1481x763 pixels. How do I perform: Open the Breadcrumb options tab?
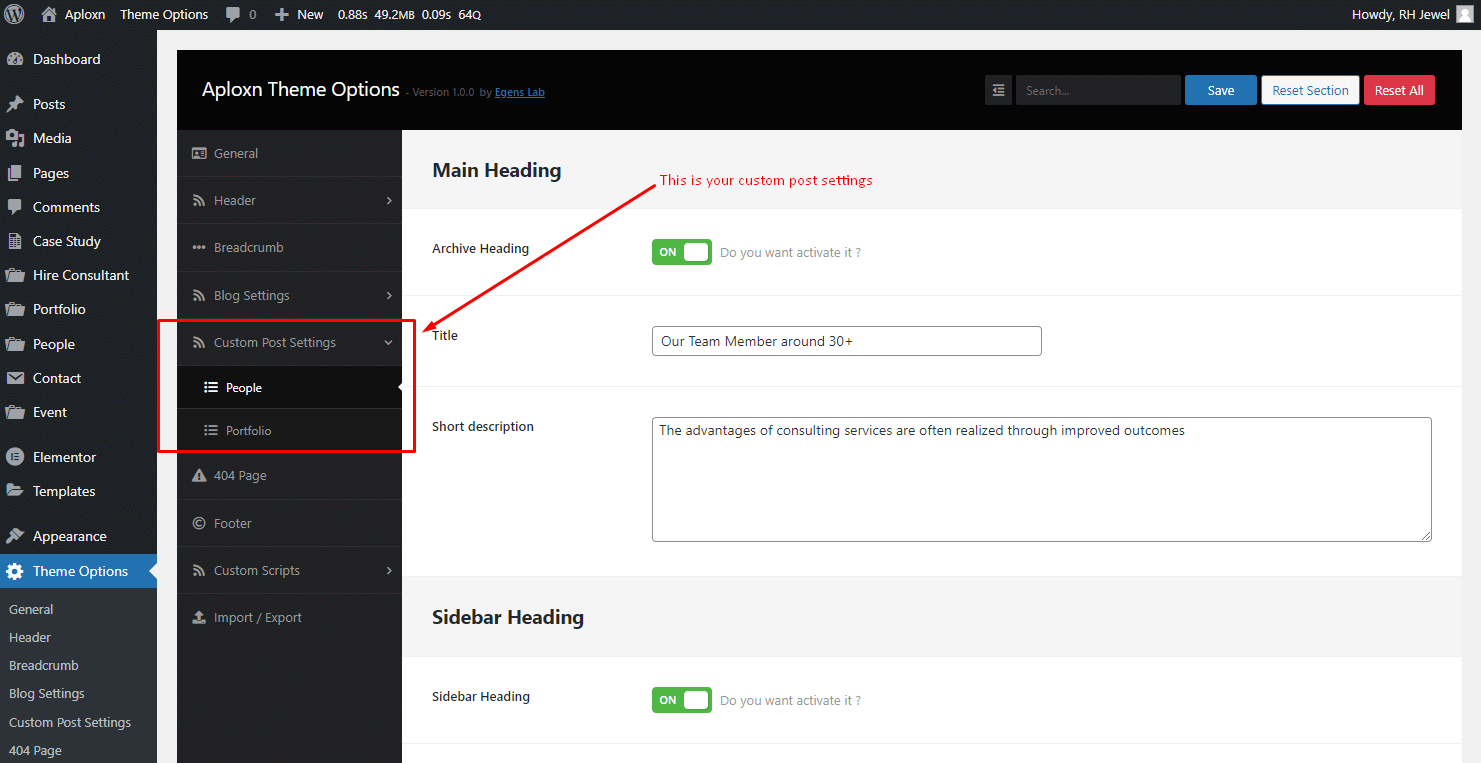coord(289,248)
